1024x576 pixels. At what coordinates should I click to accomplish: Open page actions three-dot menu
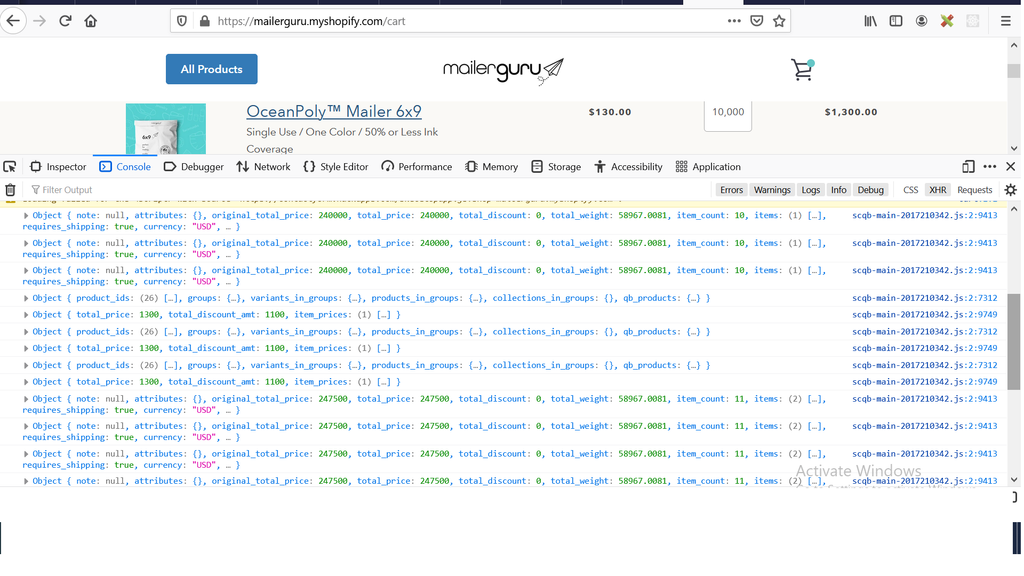coord(734,21)
